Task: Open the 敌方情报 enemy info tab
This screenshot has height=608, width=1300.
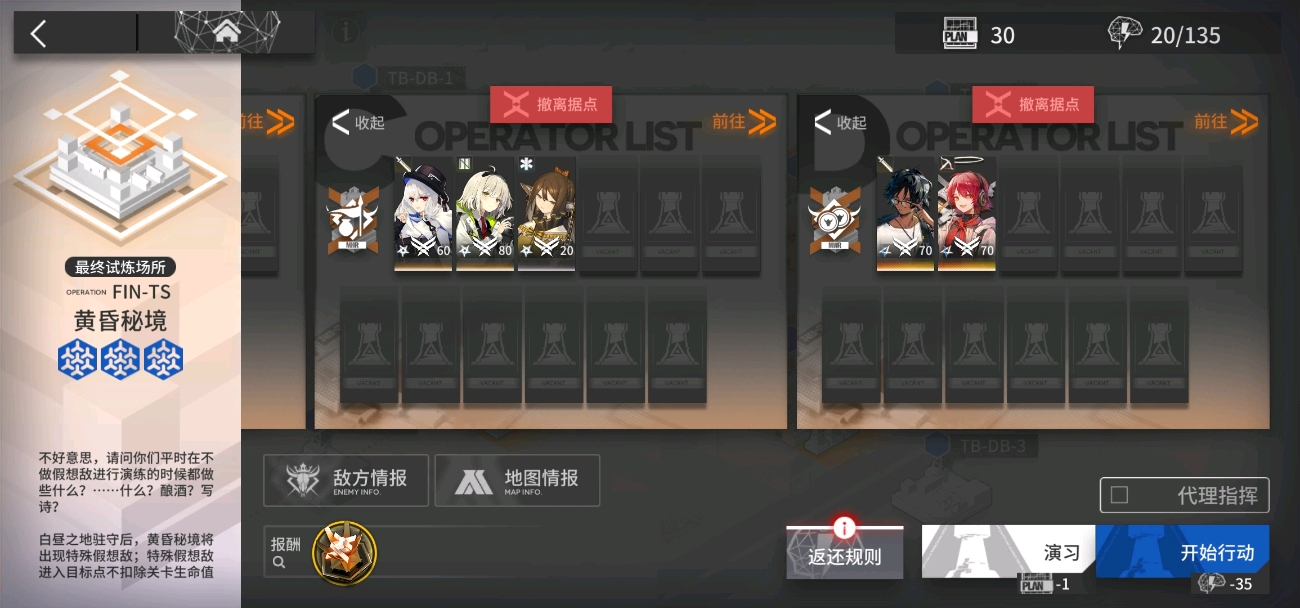Action: click(346, 481)
